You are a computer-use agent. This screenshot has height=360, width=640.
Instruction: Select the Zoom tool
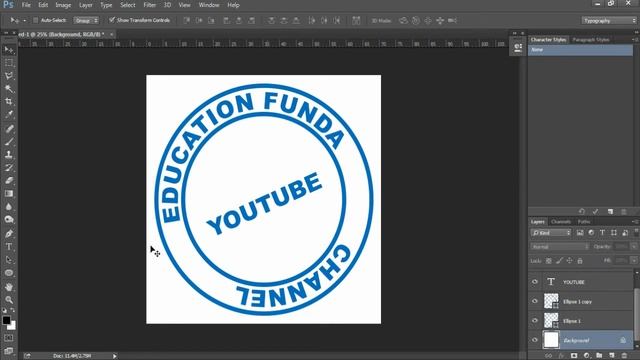pos(9,300)
